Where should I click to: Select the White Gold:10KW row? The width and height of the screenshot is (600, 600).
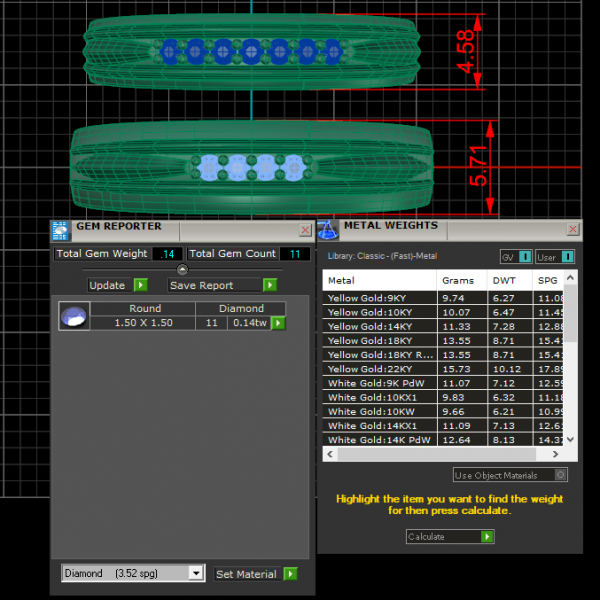coord(380,411)
